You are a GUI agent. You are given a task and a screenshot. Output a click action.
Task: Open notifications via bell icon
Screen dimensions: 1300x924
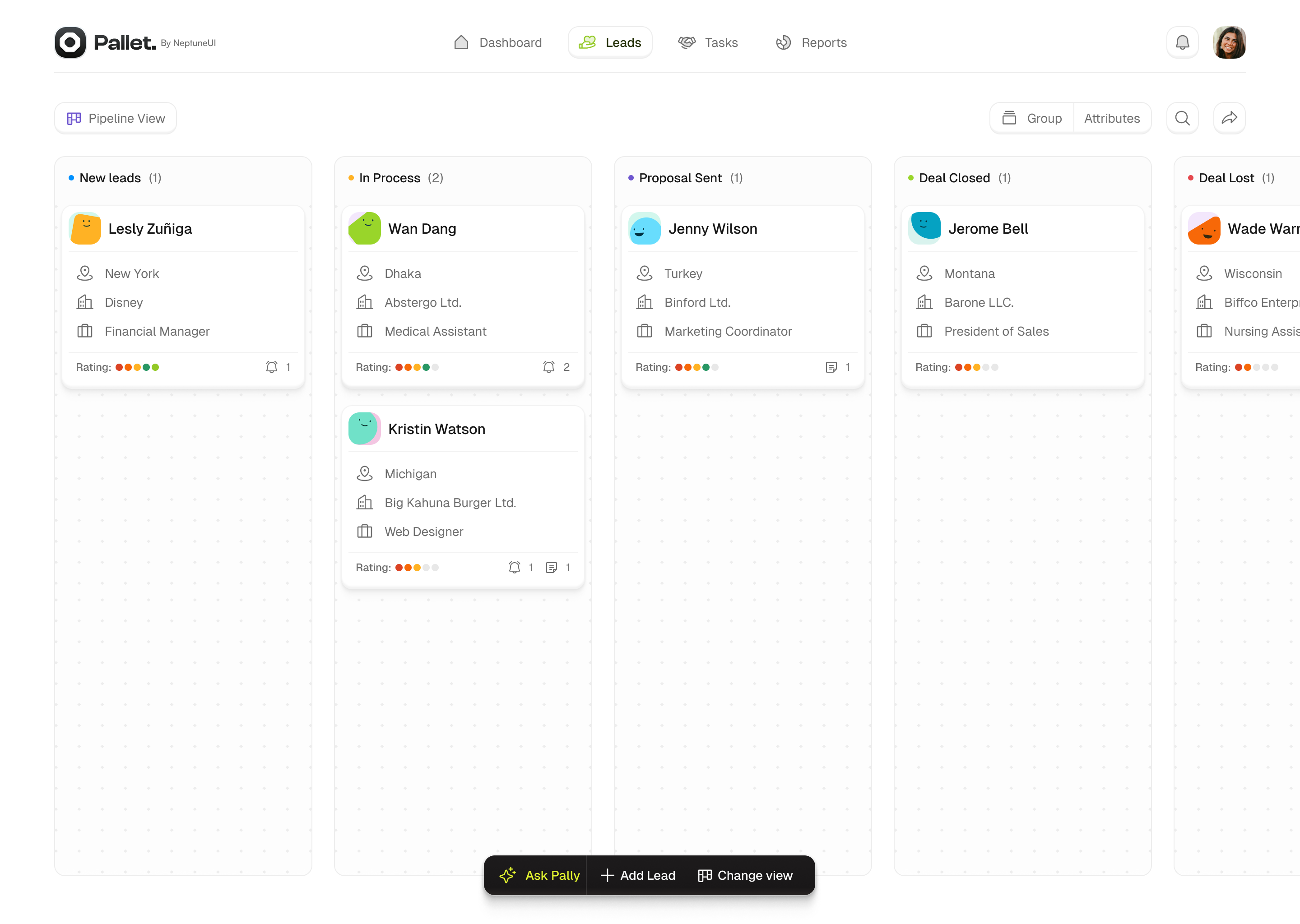pyautogui.click(x=1182, y=42)
